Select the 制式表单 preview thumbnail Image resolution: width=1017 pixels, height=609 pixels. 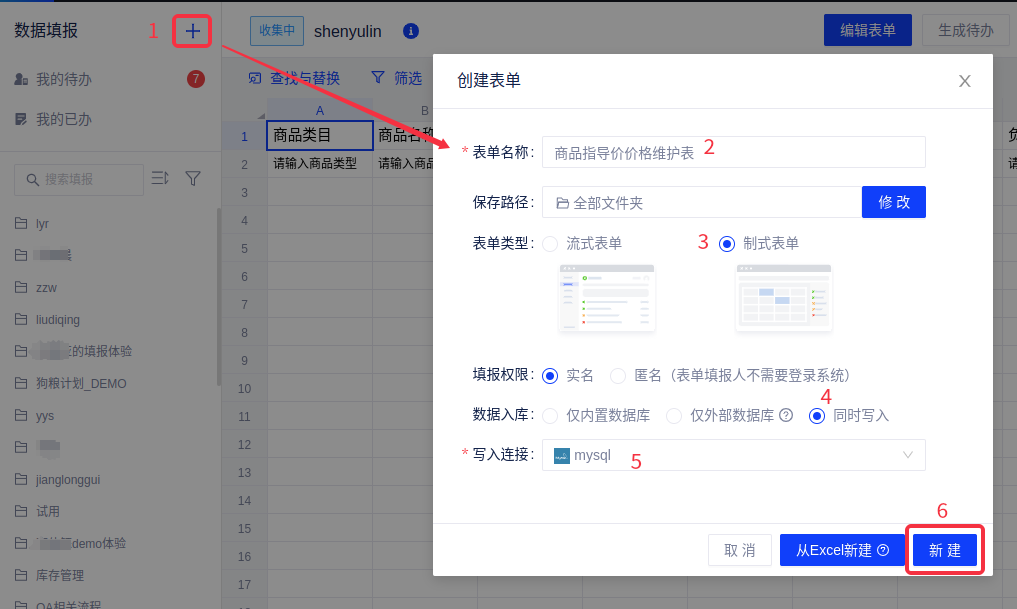click(x=783, y=298)
